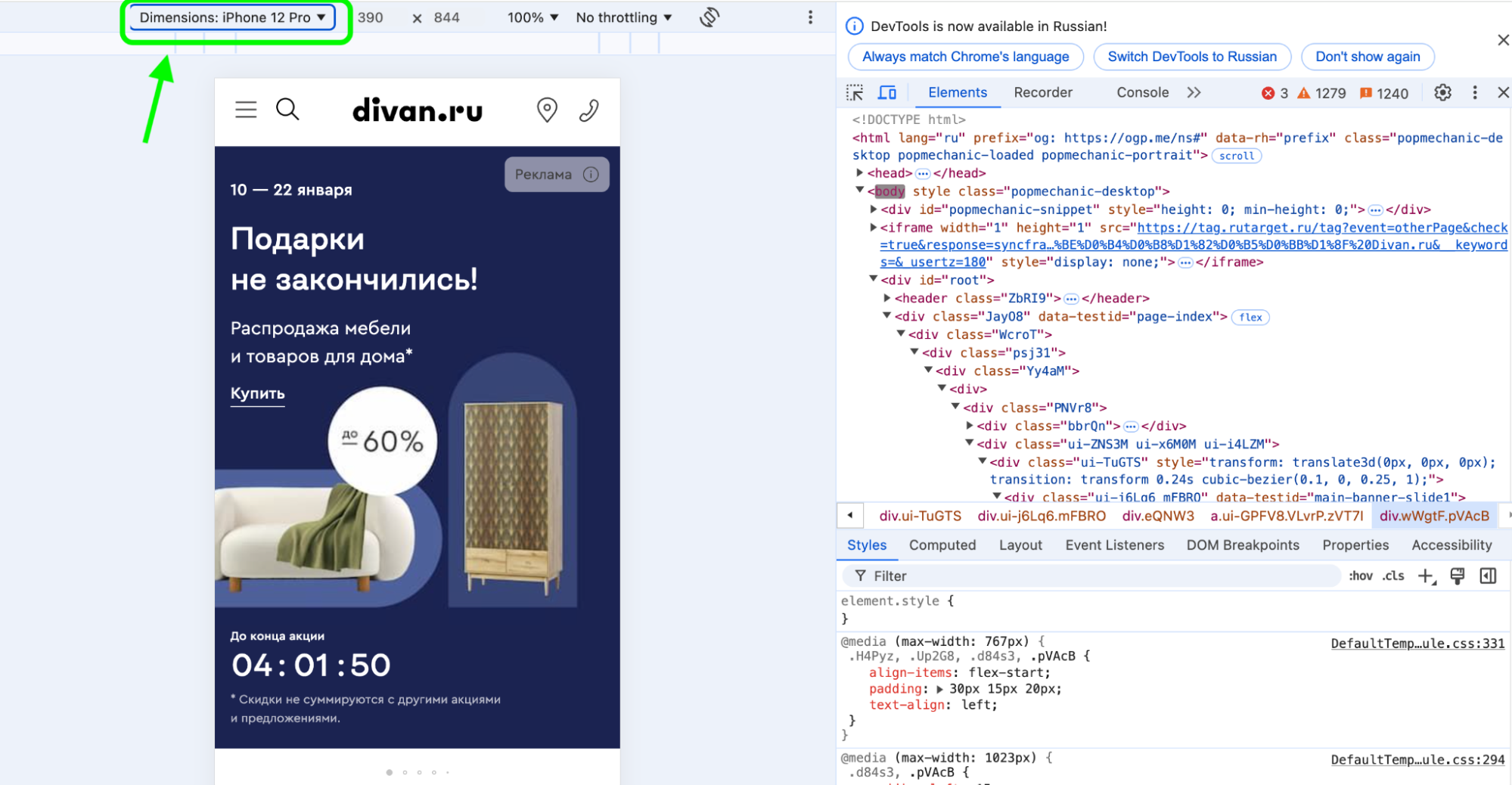The height and width of the screenshot is (785, 1512).
Task: Expand the popmechanic-snippet div node
Action: point(874,209)
